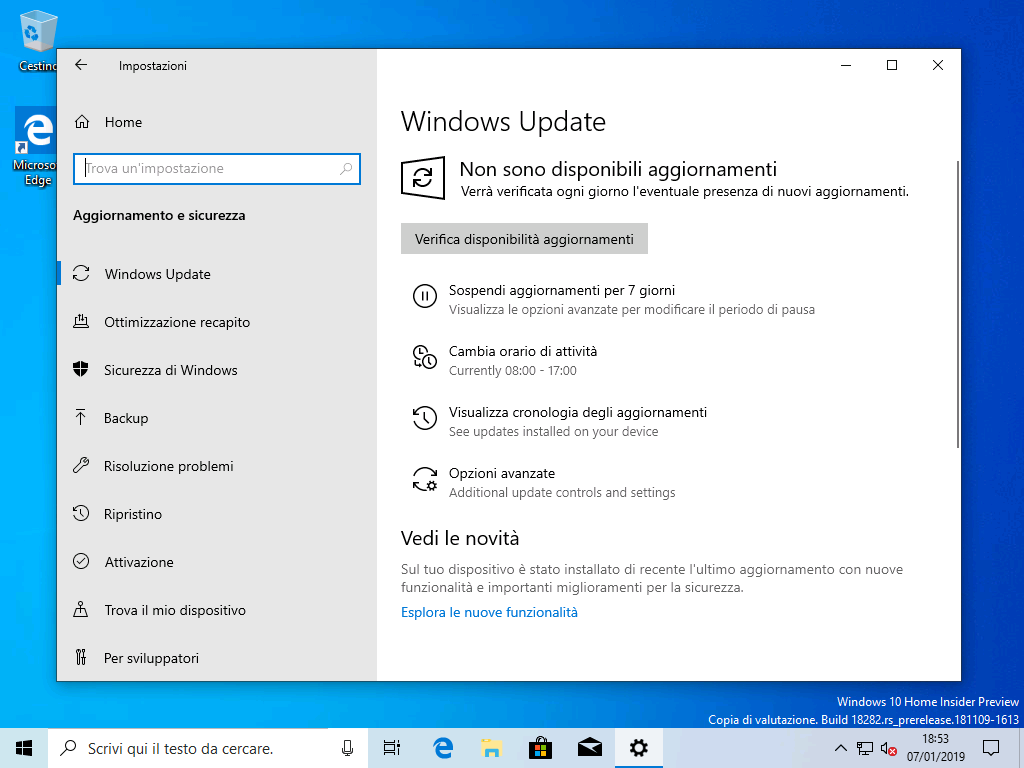Click the large Windows Update status icon

[423, 178]
